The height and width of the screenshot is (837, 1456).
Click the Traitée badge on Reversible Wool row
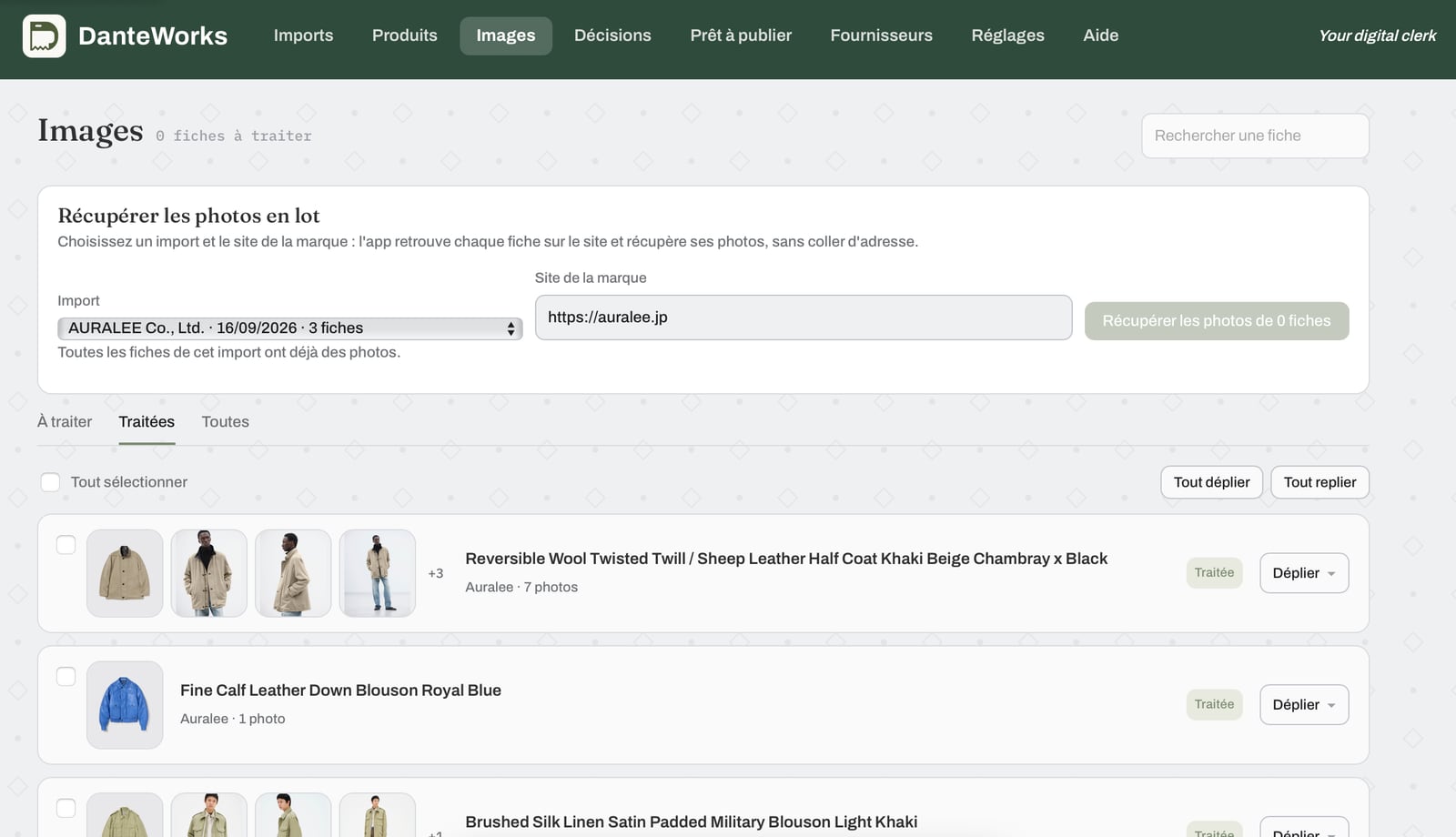click(1214, 573)
